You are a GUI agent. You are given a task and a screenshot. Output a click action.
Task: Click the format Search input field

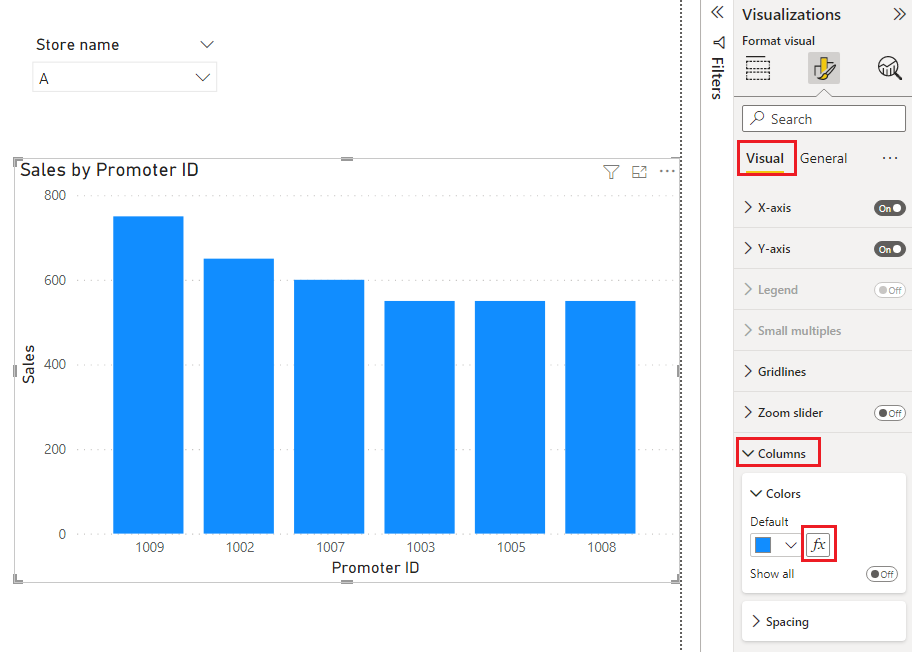pos(824,119)
